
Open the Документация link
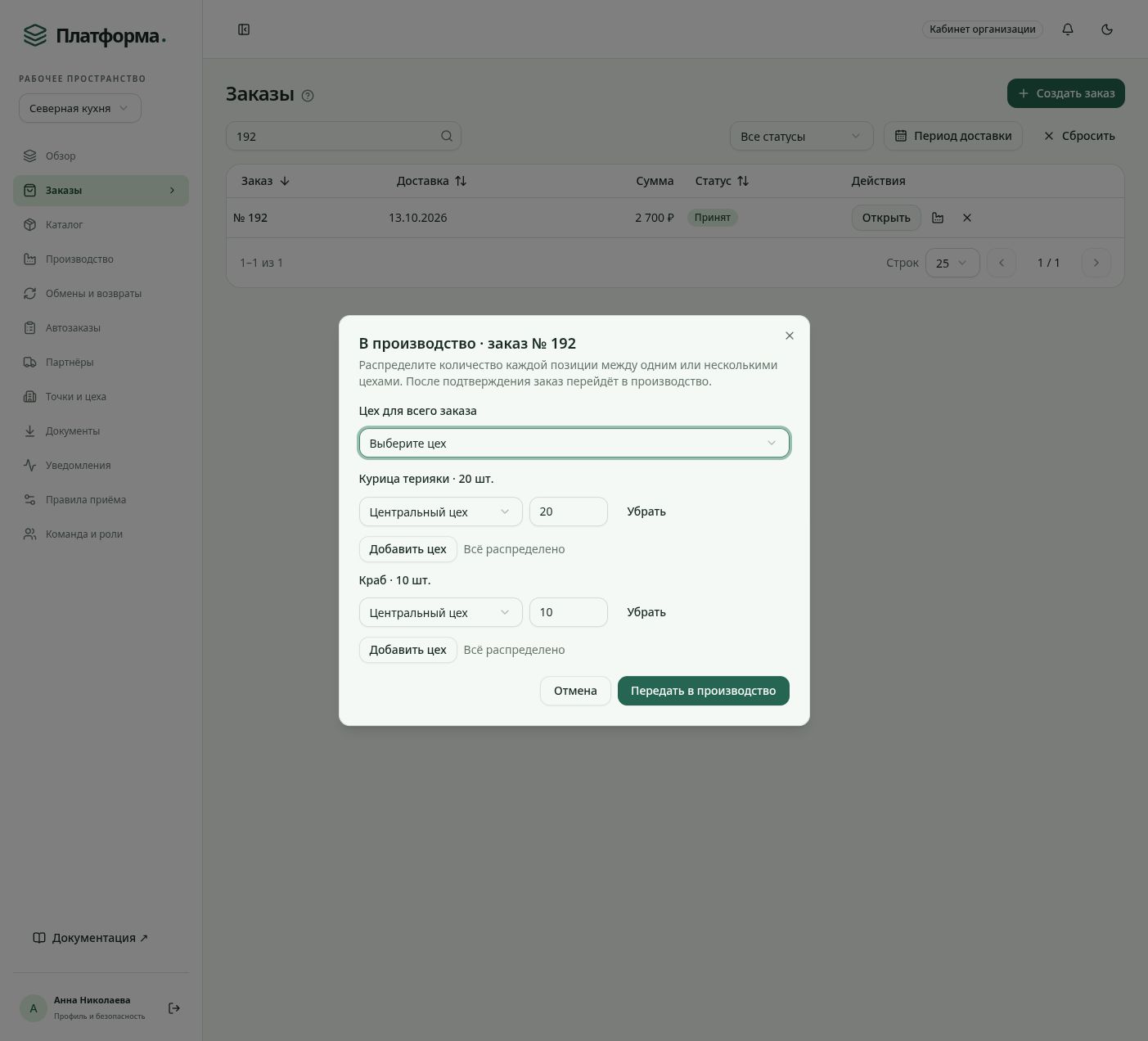point(90,938)
